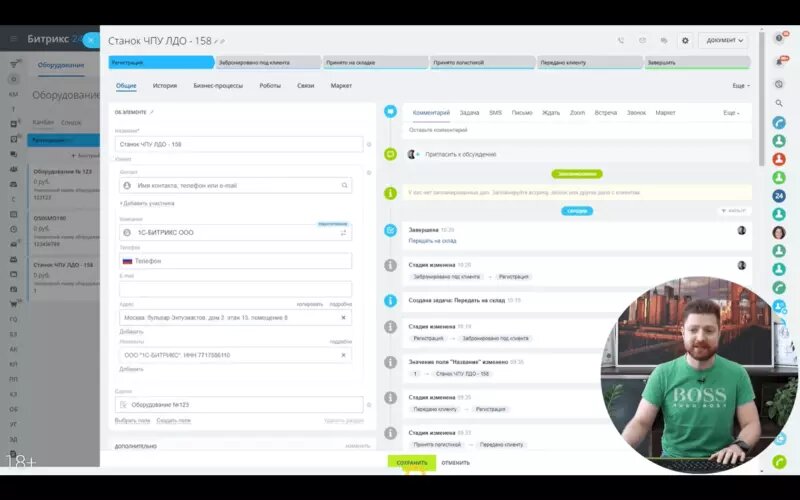Click the empty E-mail input field

(235, 289)
